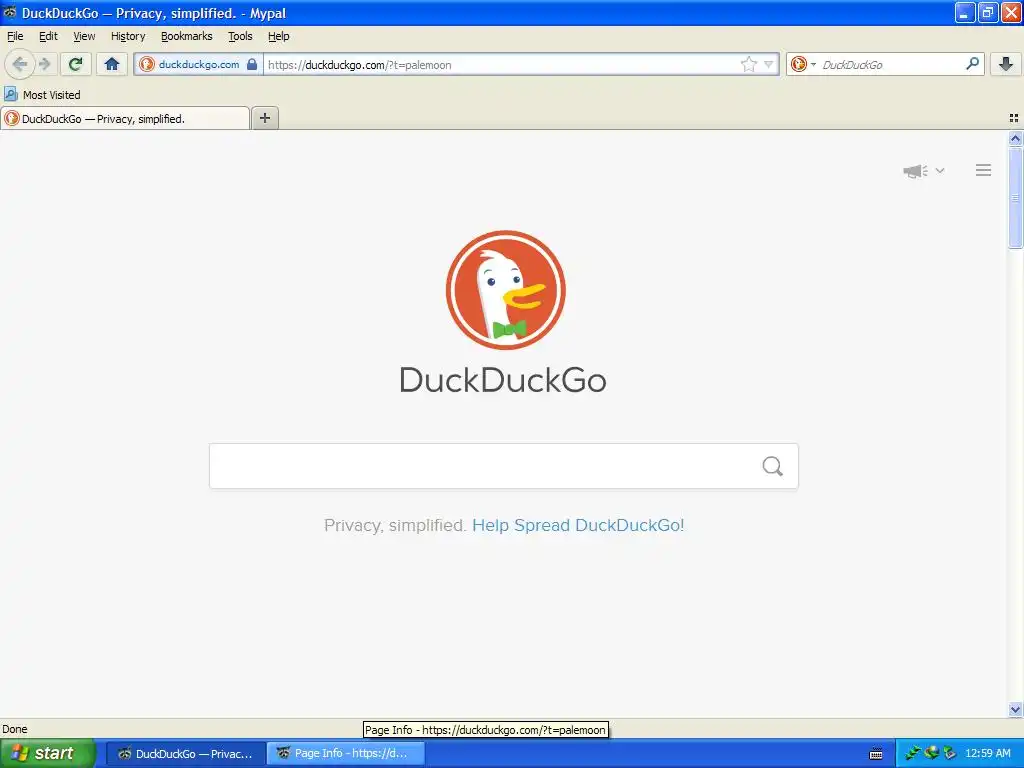Reload the current page
This screenshot has height=768, width=1024.
[76, 64]
